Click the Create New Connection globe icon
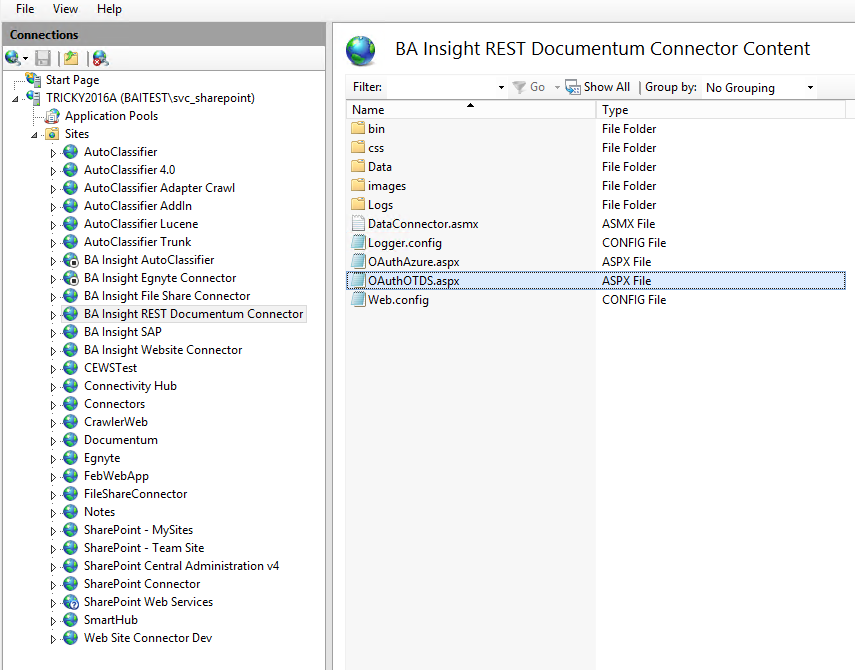 (x=12, y=59)
